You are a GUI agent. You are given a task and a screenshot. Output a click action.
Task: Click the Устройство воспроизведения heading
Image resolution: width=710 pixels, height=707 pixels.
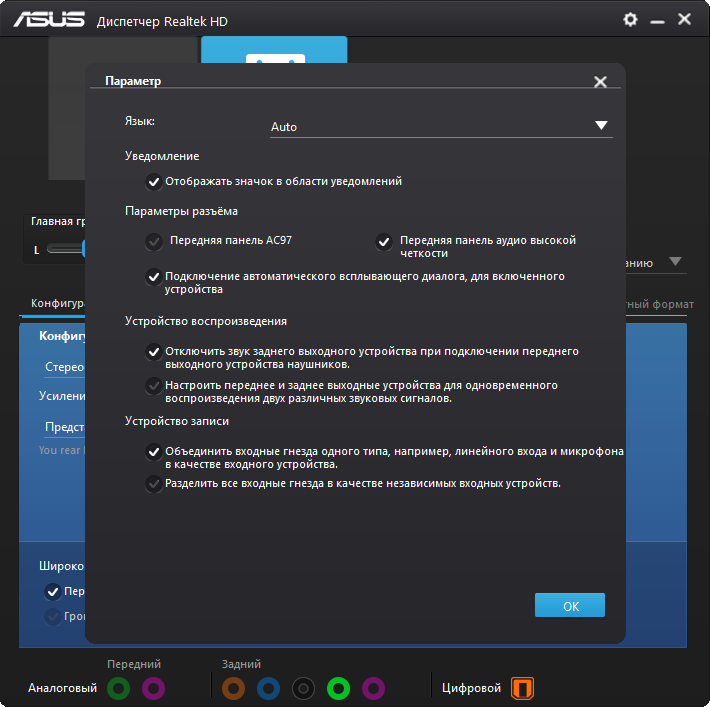coord(206,322)
